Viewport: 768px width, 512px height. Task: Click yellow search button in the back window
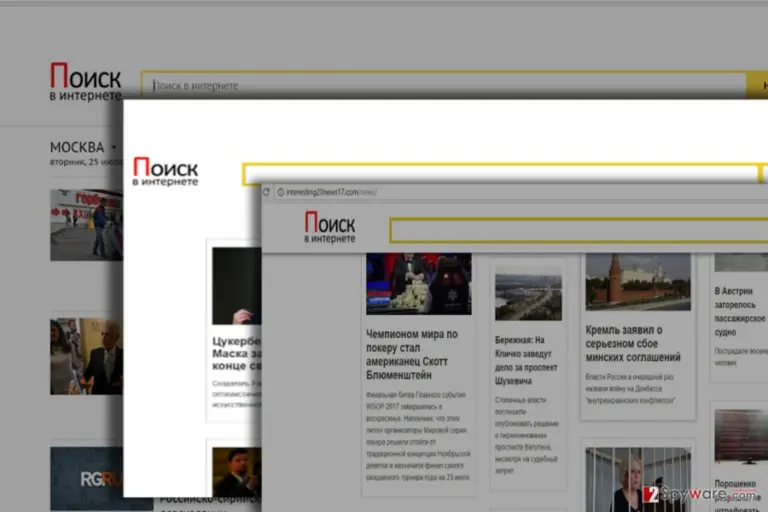(x=757, y=85)
